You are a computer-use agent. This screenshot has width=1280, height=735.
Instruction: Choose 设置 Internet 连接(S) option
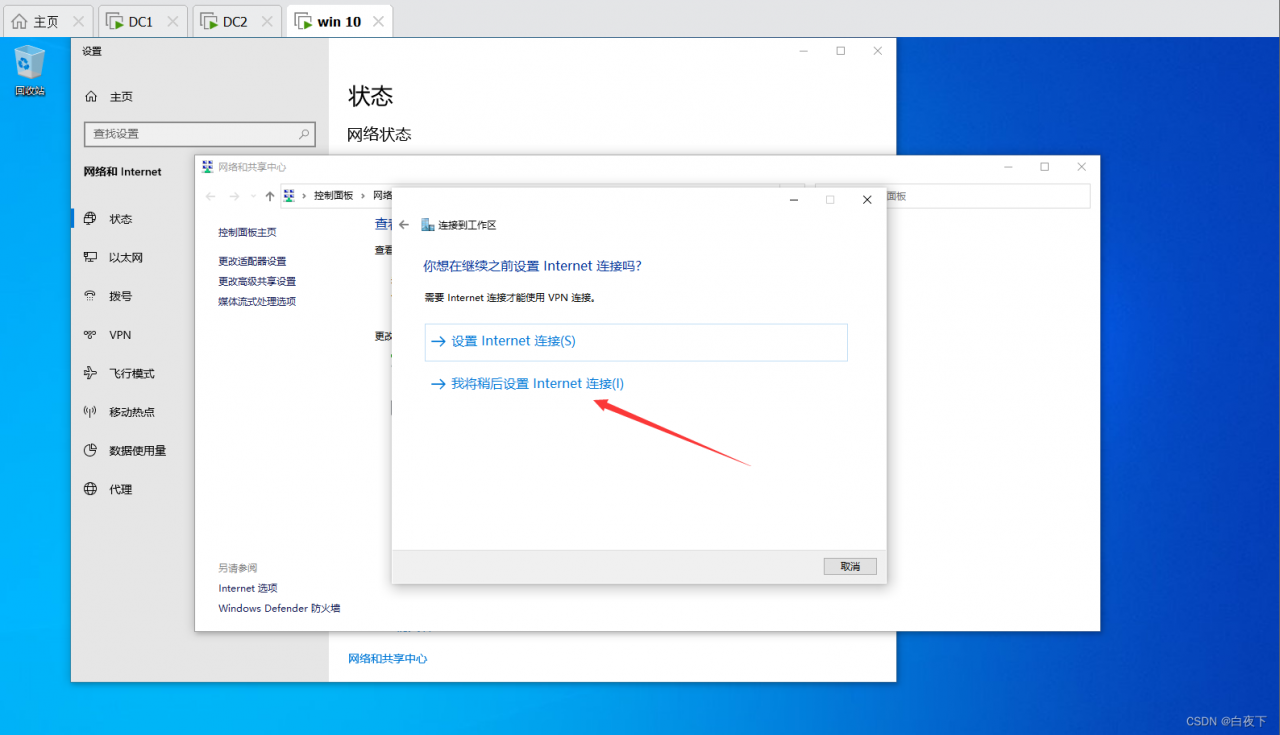click(636, 342)
